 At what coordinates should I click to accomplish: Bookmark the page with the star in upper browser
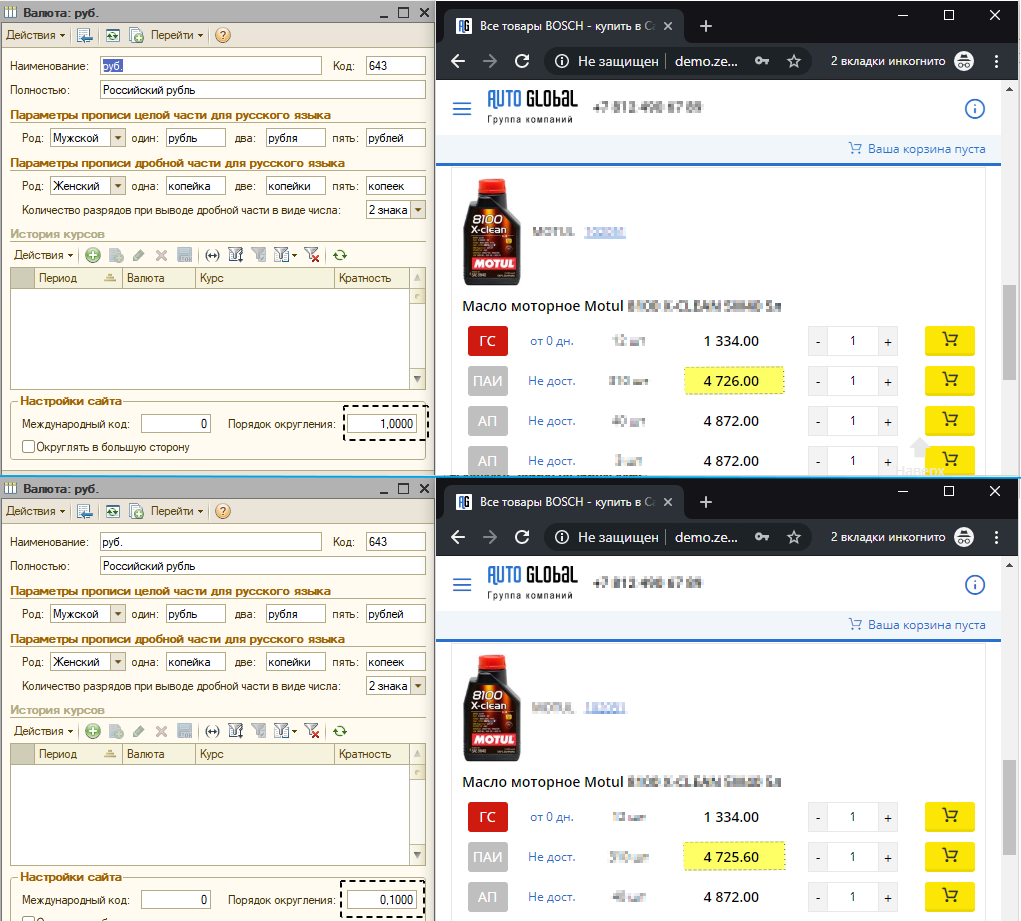(x=794, y=61)
